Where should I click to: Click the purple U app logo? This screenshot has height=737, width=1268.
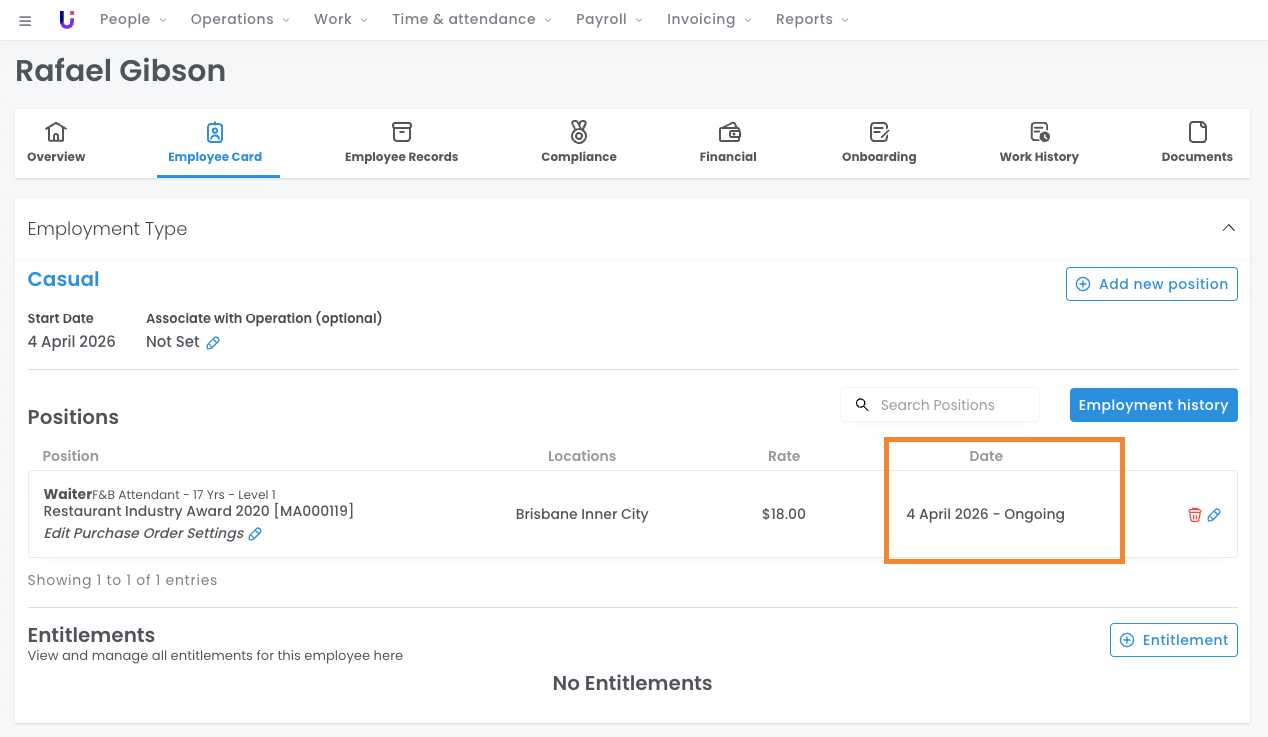pyautogui.click(x=67, y=20)
